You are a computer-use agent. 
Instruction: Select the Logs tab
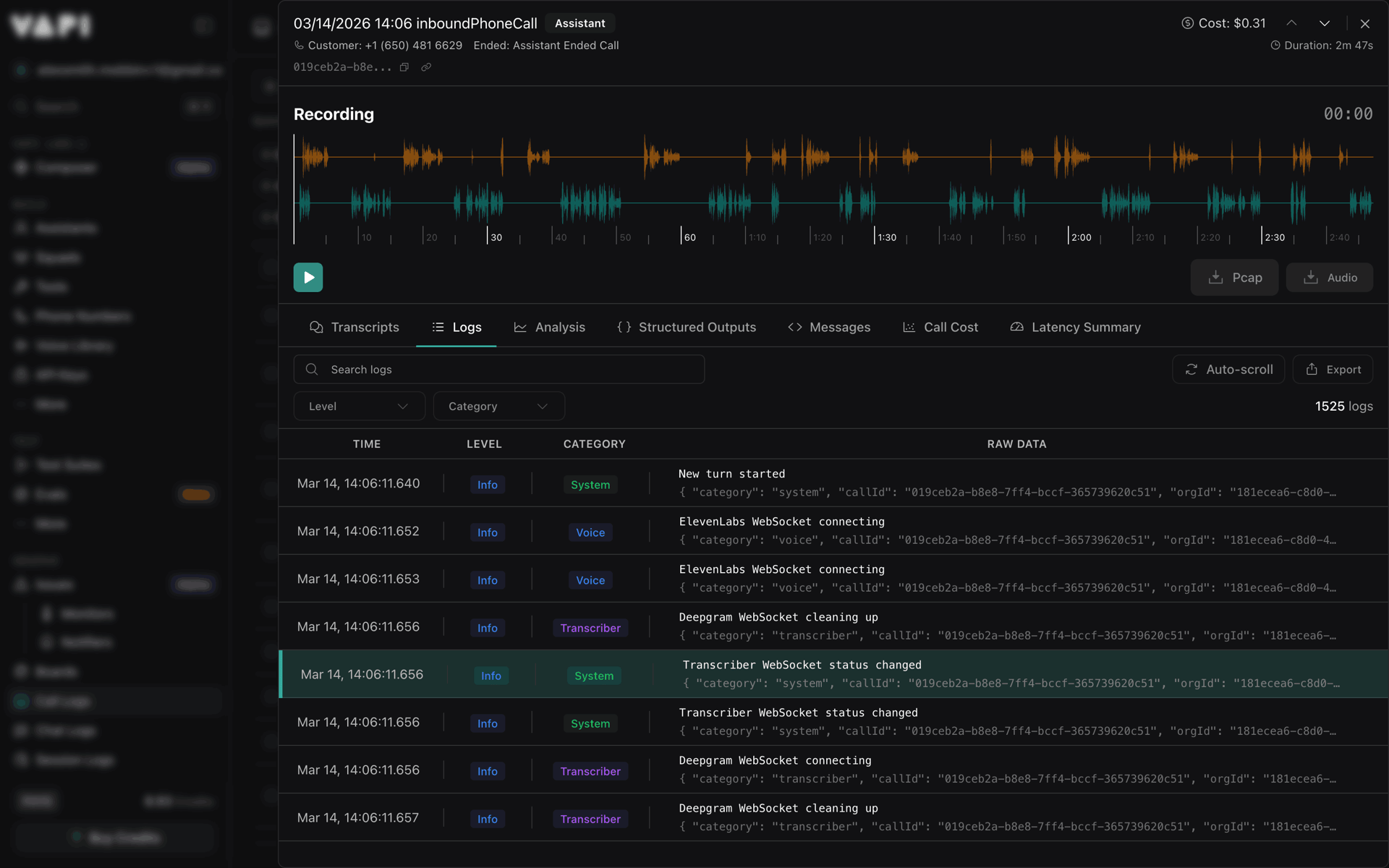456,327
